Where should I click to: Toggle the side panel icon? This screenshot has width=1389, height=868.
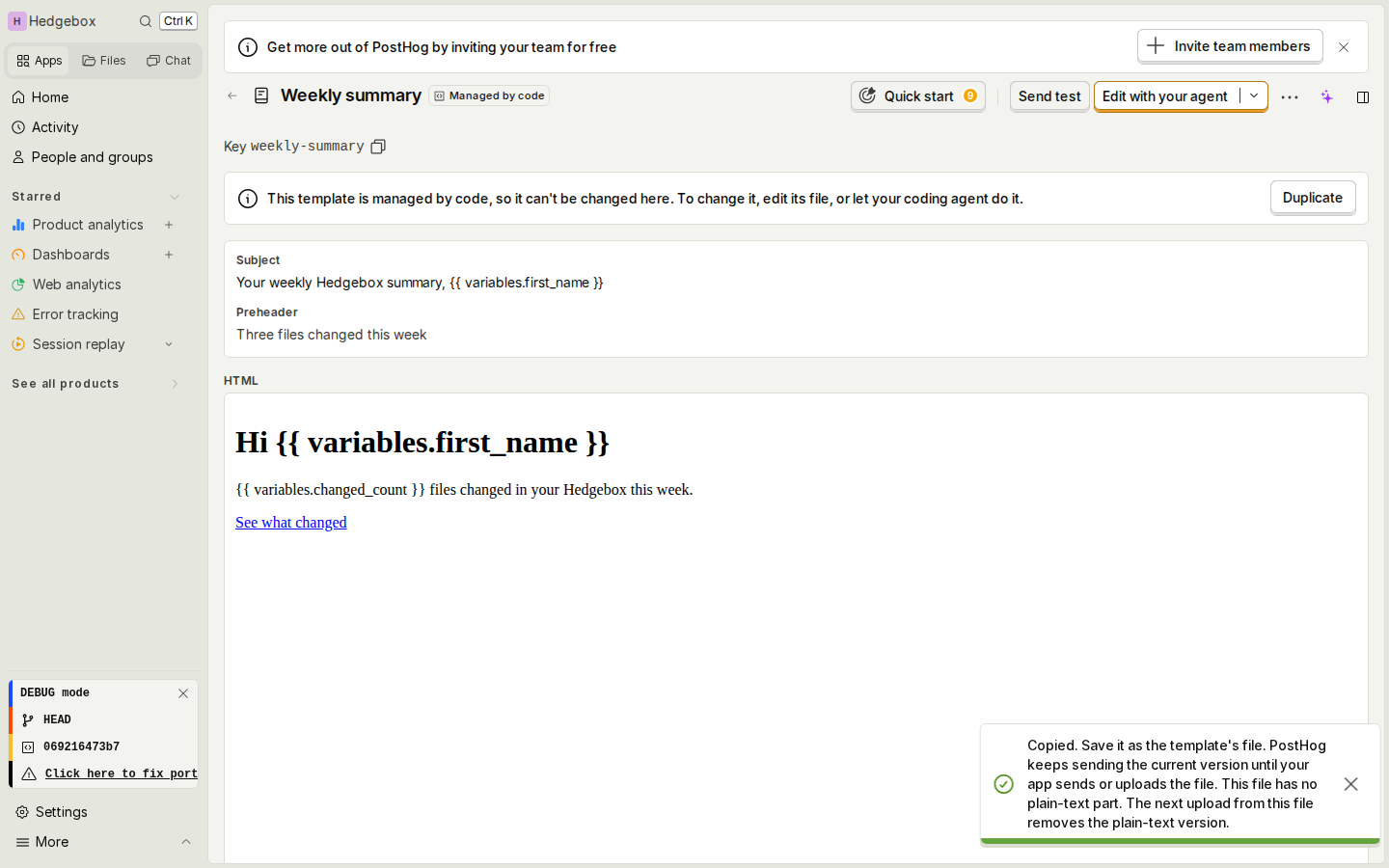1363,96
